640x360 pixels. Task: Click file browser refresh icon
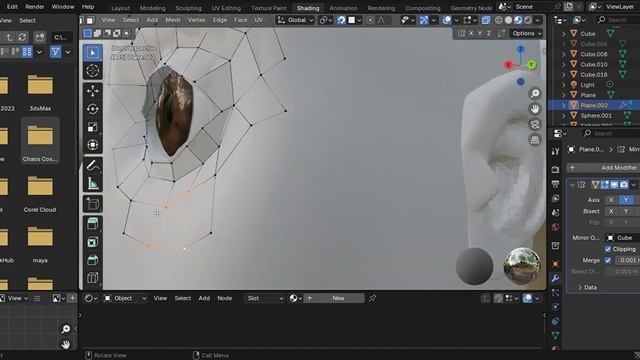(22, 37)
